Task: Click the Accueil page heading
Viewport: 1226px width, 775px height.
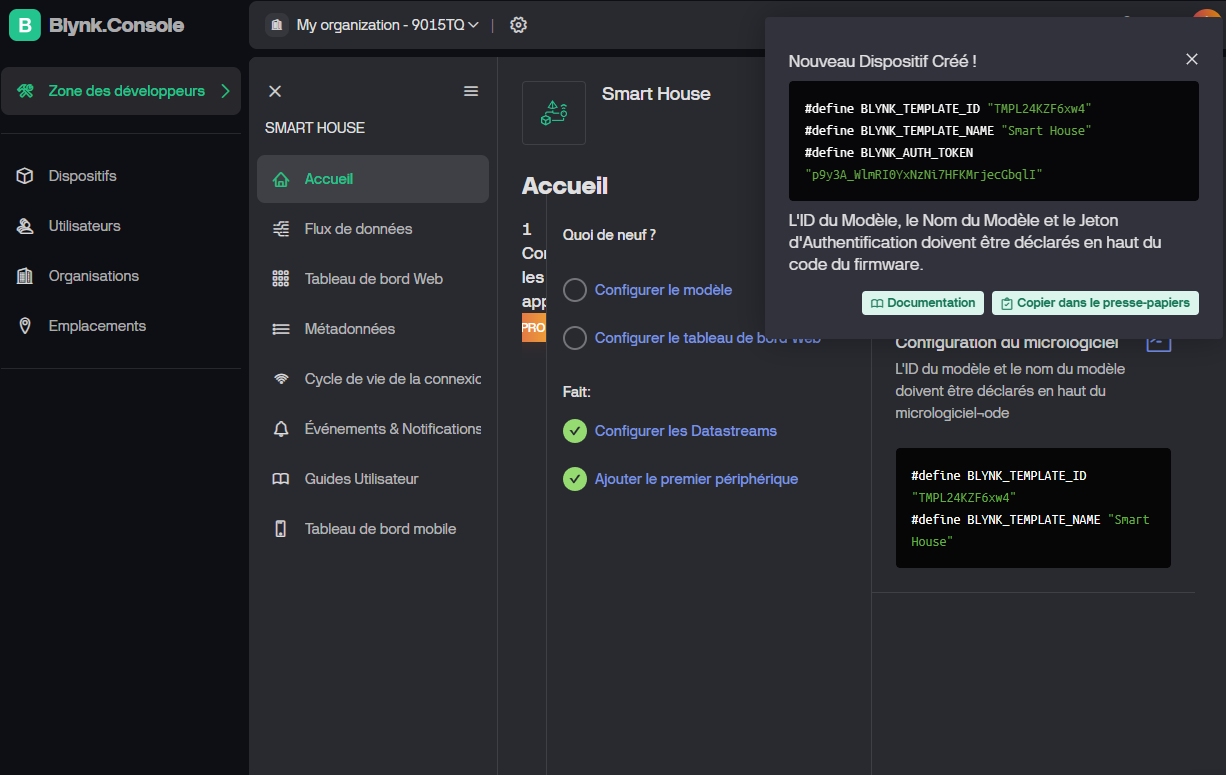Action: (x=565, y=186)
